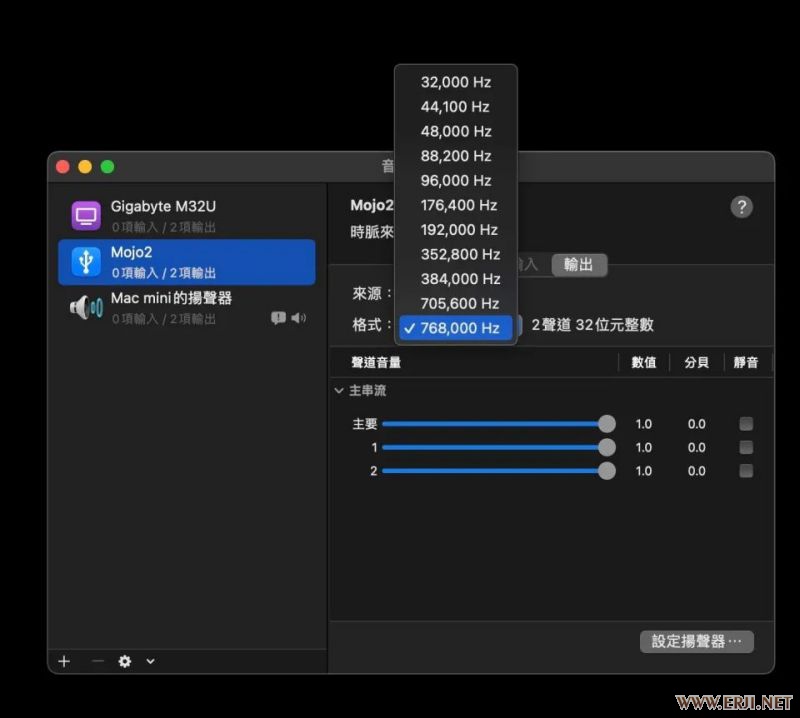Screen dimensions: 800x718
Task: Toggle mute checkbox for channel 2
Action: click(x=746, y=471)
